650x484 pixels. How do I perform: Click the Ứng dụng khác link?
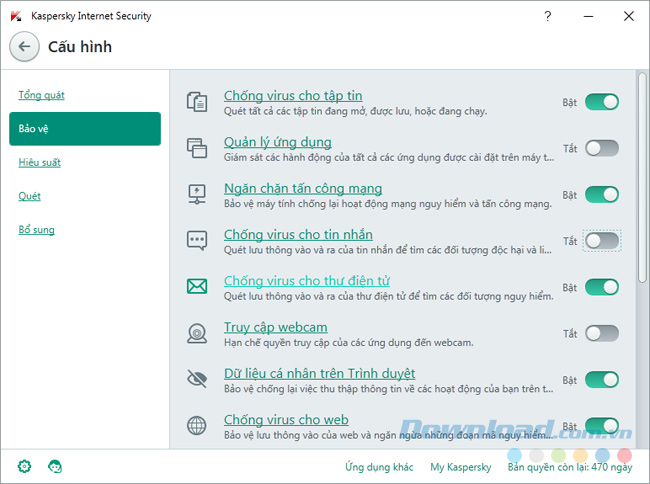tap(379, 467)
